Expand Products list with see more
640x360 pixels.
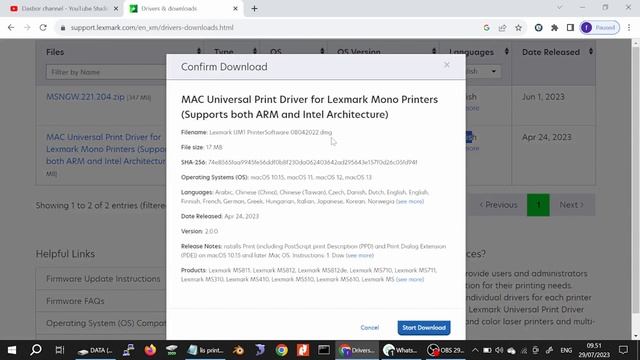pos(410,280)
